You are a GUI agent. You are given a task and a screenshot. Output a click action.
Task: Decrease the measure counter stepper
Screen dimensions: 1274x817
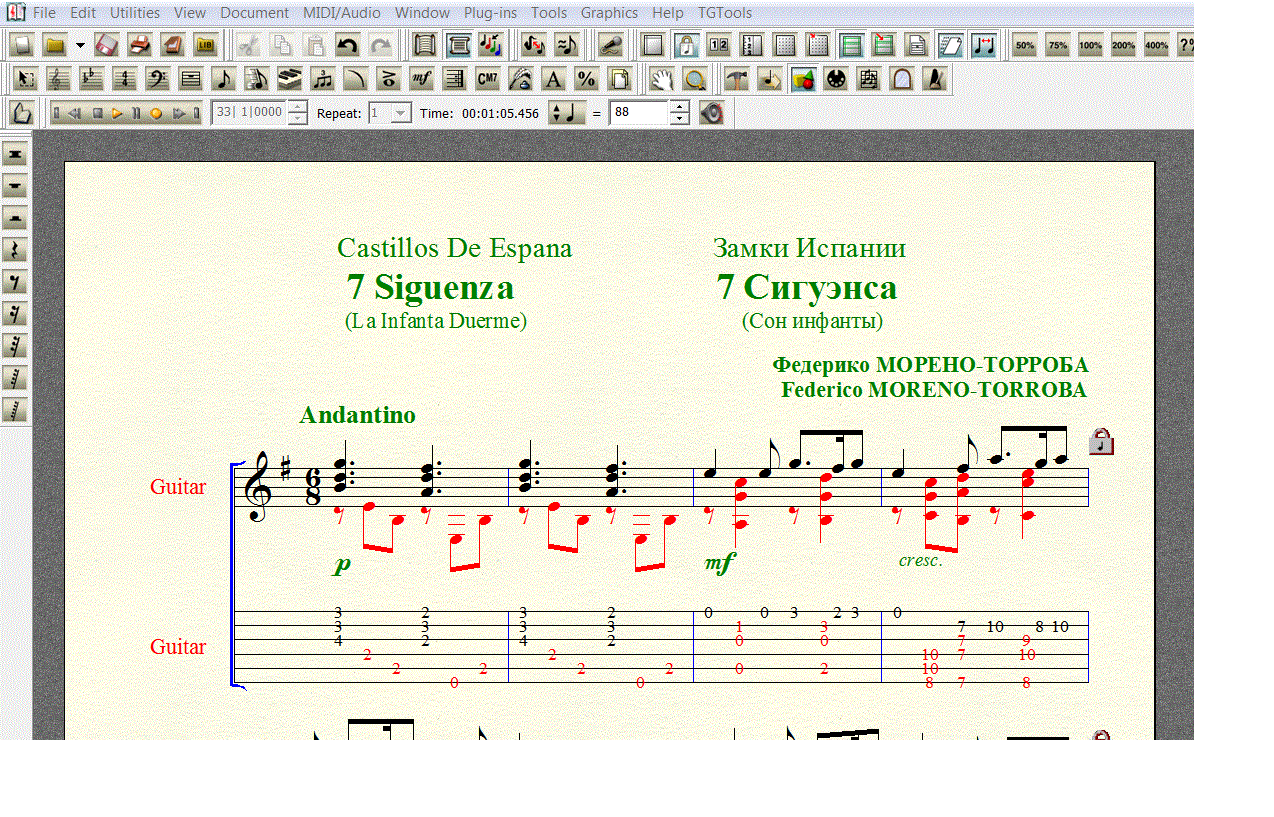(297, 119)
